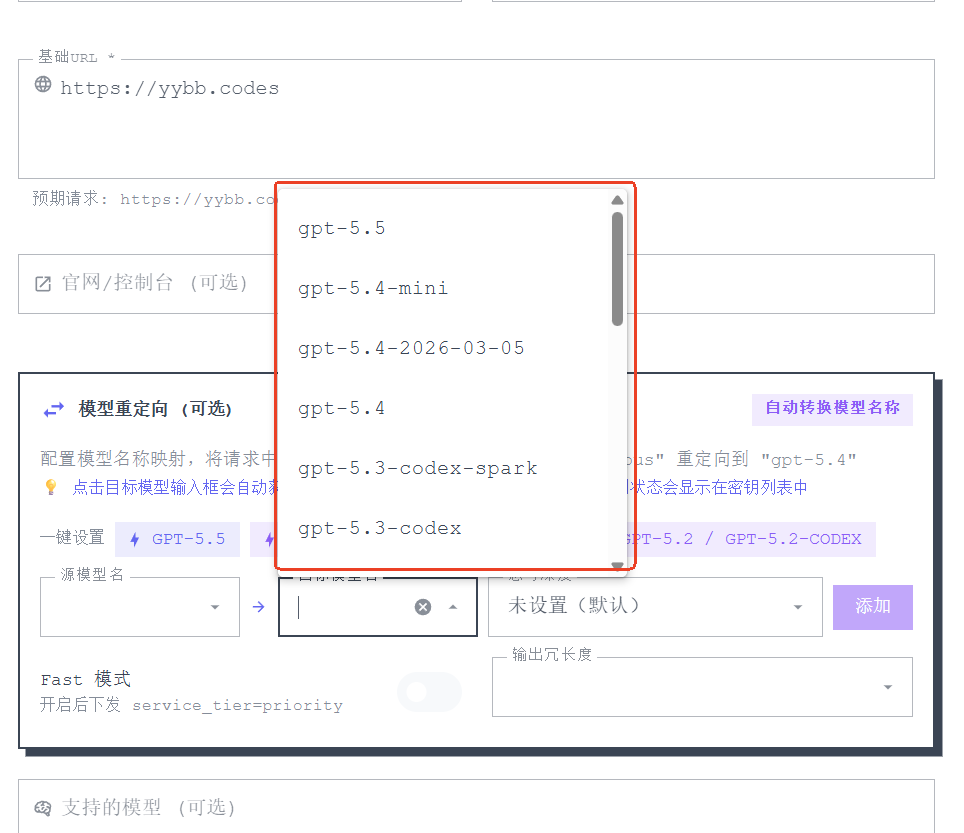Click the 支持的模型 input field
The height and width of the screenshot is (833, 964).
(476, 807)
